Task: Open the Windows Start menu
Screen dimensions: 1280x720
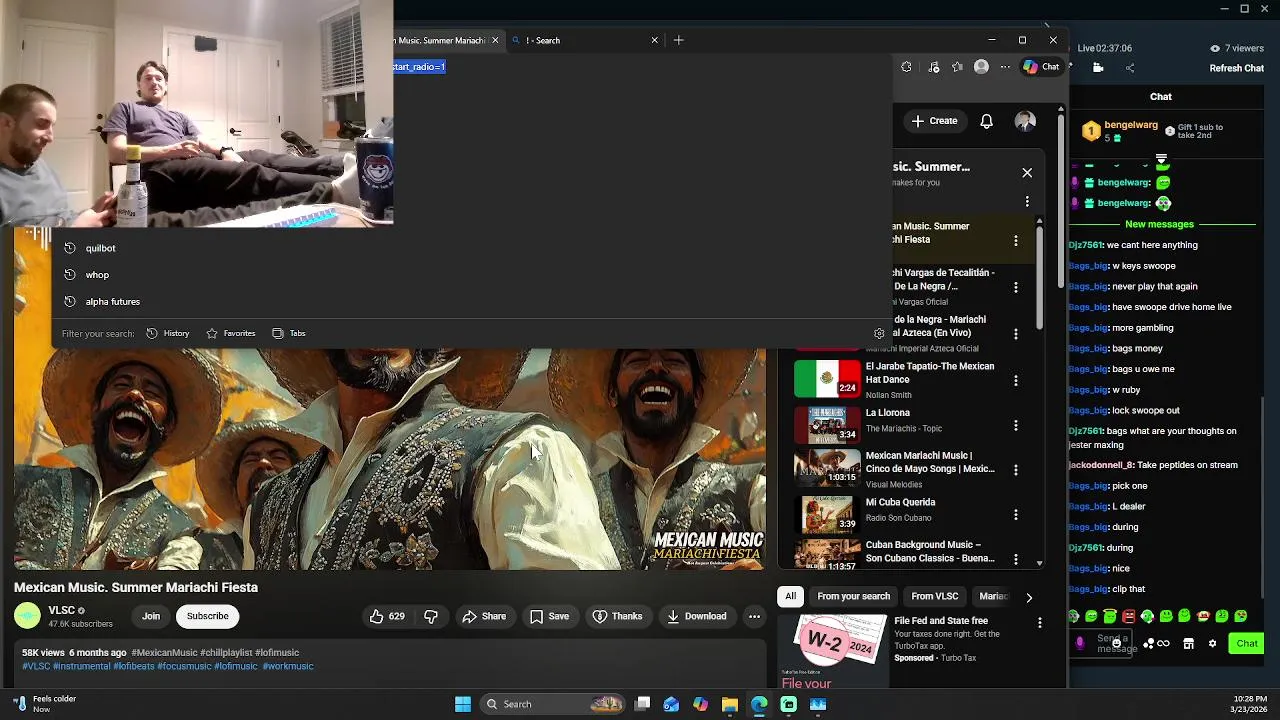Action: 463,704
